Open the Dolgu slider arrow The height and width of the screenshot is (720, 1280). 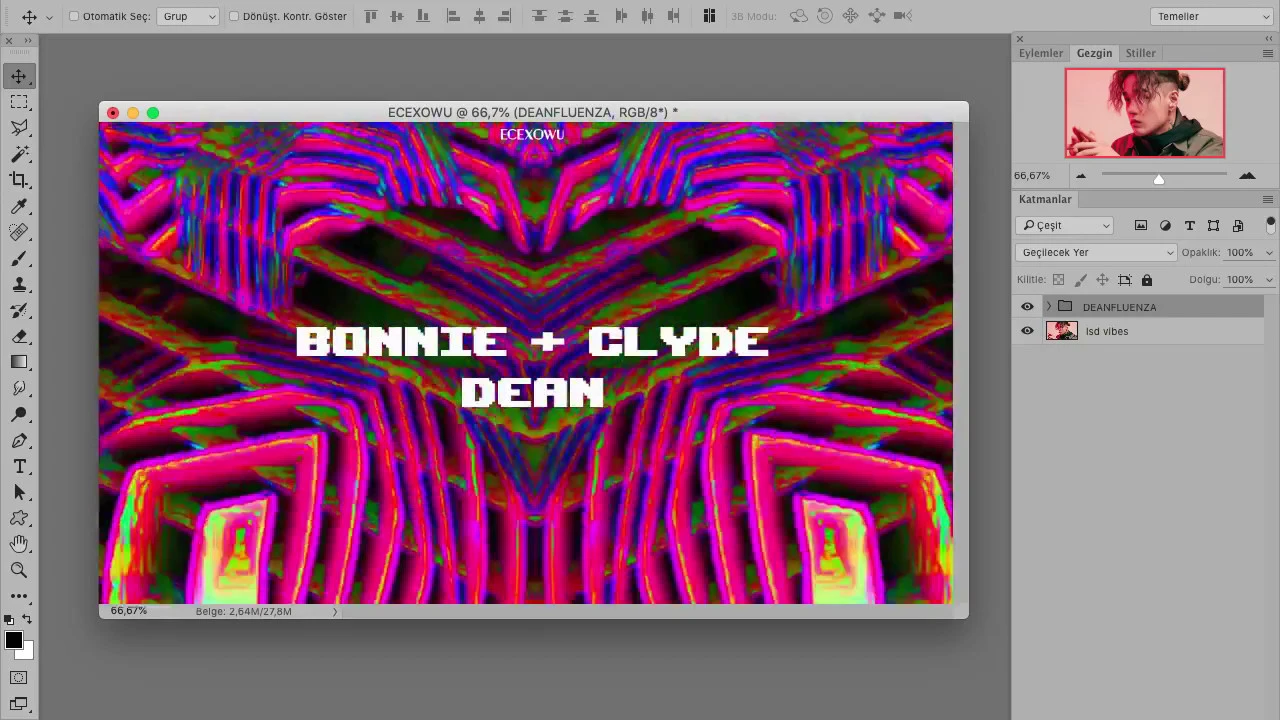point(1269,280)
